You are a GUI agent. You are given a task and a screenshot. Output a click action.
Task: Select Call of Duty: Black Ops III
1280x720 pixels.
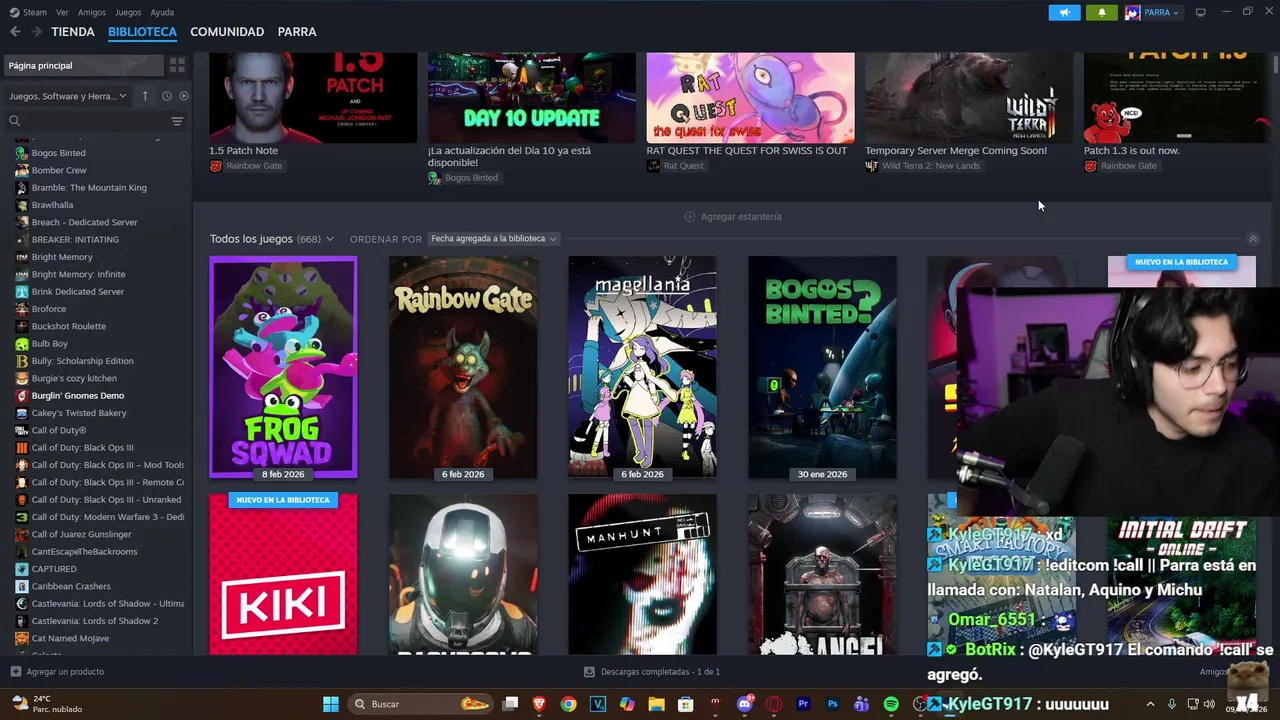click(82, 448)
